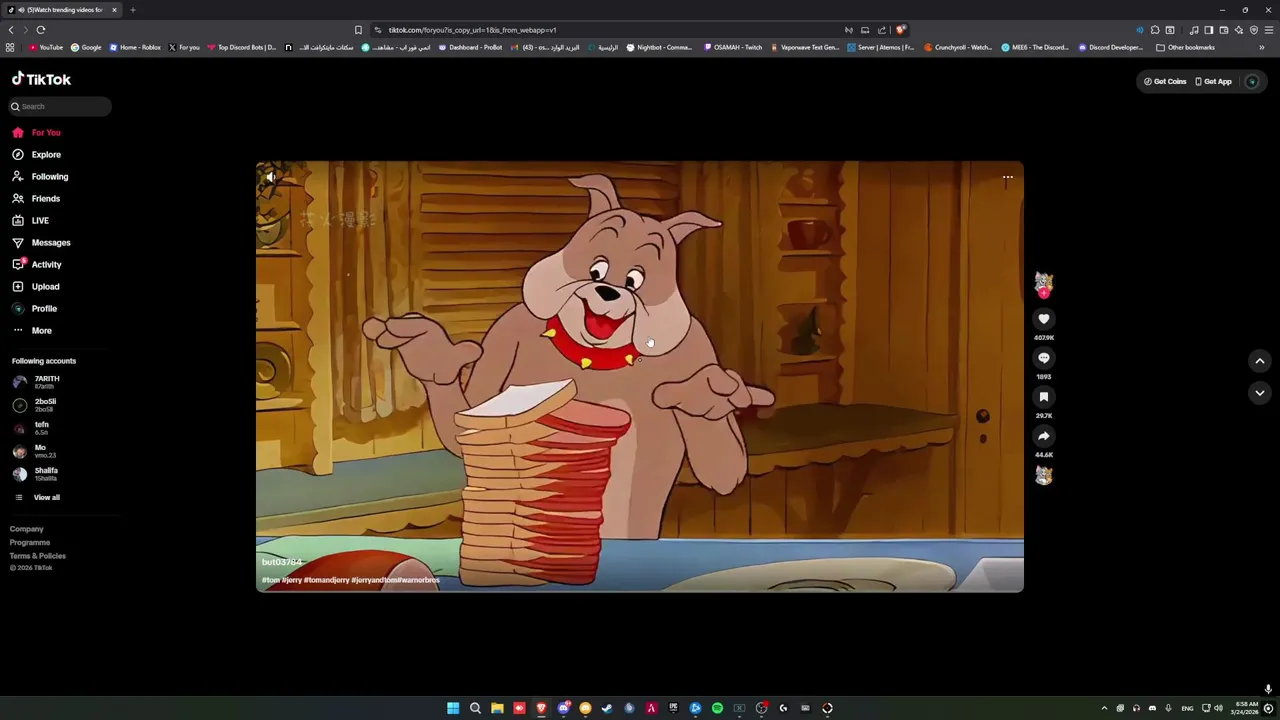Open Windows taskbar search
This screenshot has width=1280, height=720.
(475, 708)
